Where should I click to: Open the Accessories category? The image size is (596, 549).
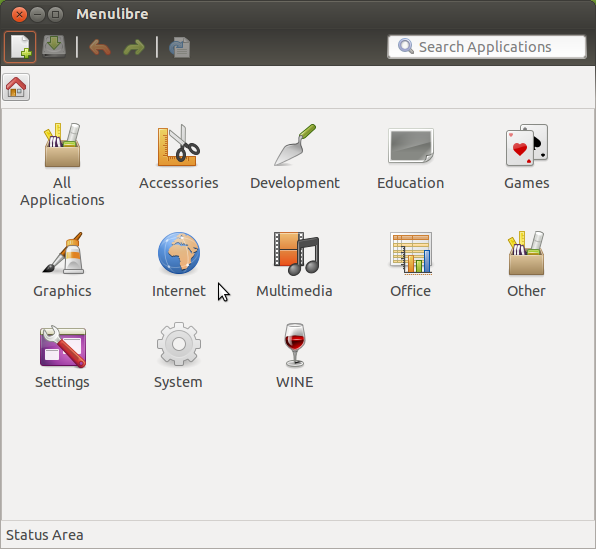[x=179, y=157]
